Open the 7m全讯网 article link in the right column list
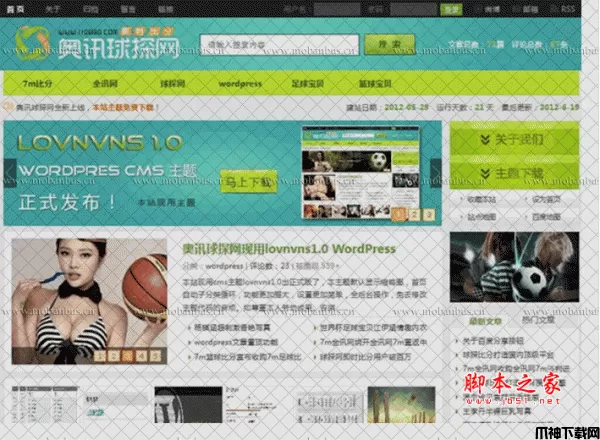 [373, 342]
